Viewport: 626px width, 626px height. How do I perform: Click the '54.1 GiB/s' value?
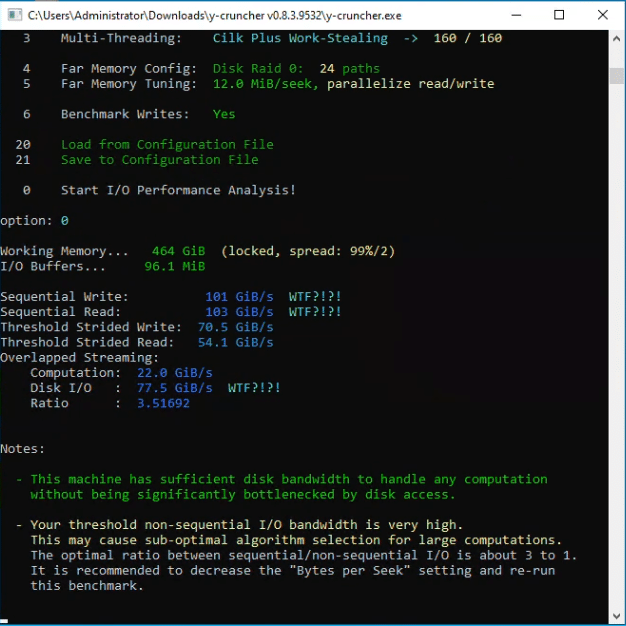[236, 342]
